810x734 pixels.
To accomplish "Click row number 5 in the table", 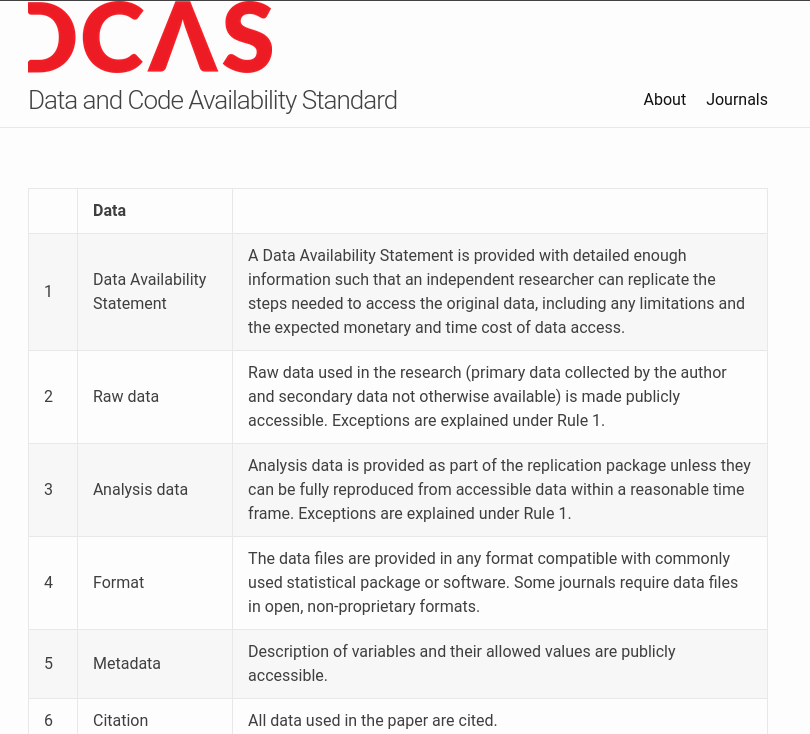I will pos(48,663).
